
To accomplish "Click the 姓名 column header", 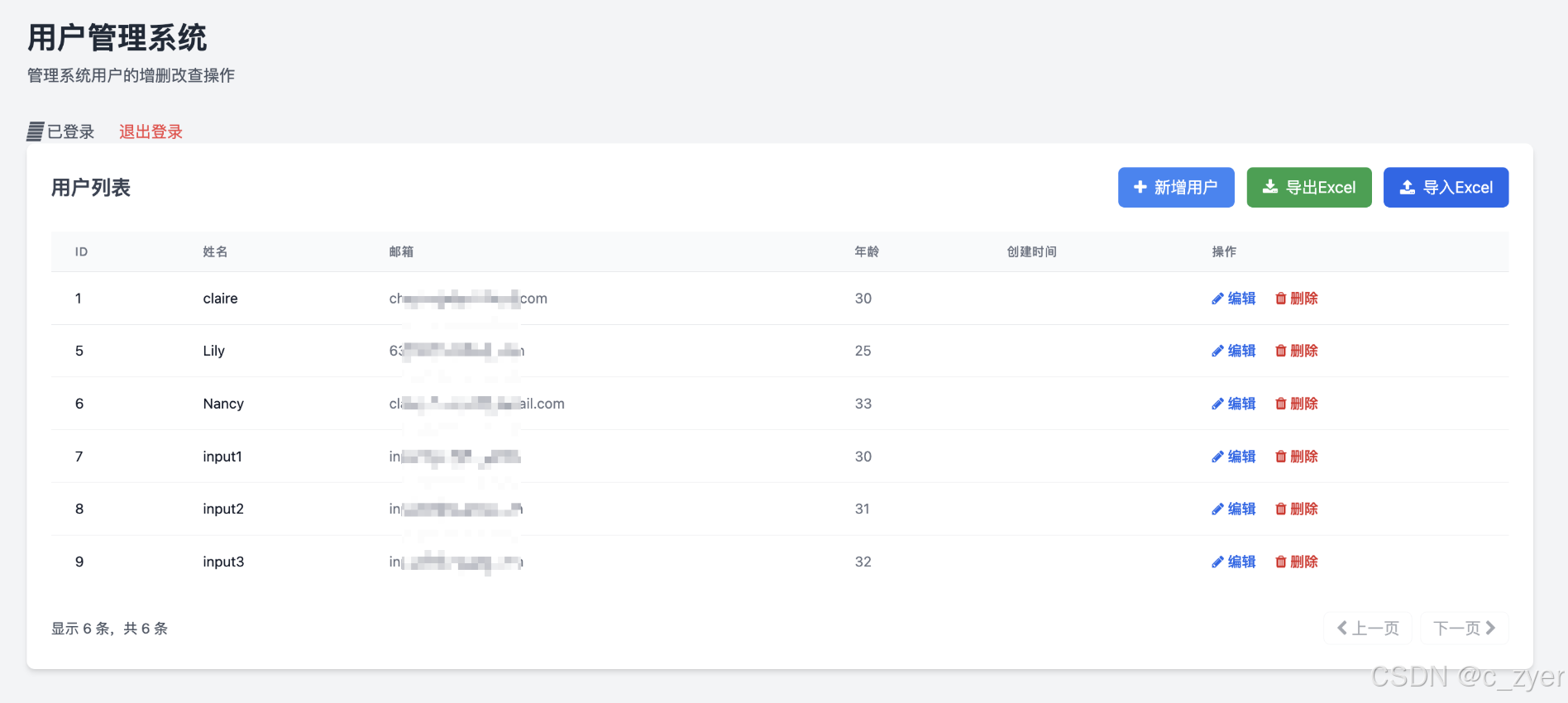I will pyautogui.click(x=215, y=251).
